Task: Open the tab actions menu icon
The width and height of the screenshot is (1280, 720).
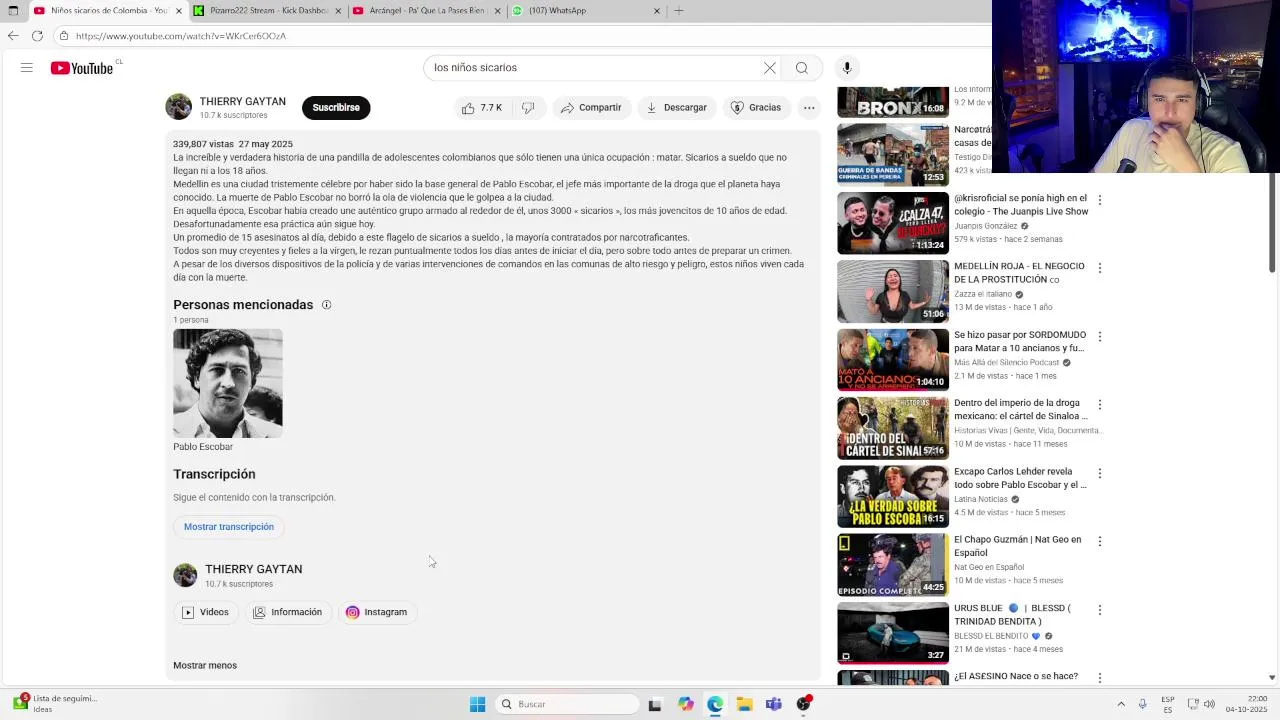Action: [12, 11]
